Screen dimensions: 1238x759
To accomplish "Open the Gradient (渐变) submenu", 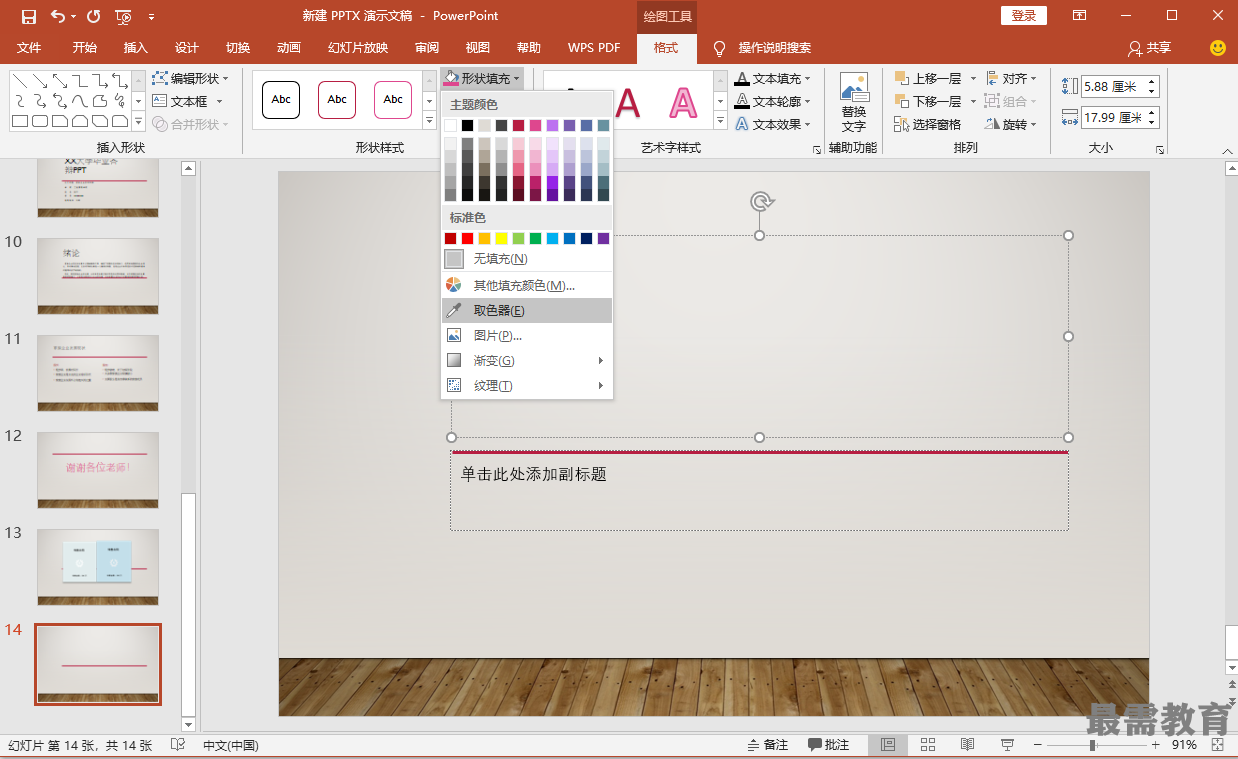I will coord(527,361).
